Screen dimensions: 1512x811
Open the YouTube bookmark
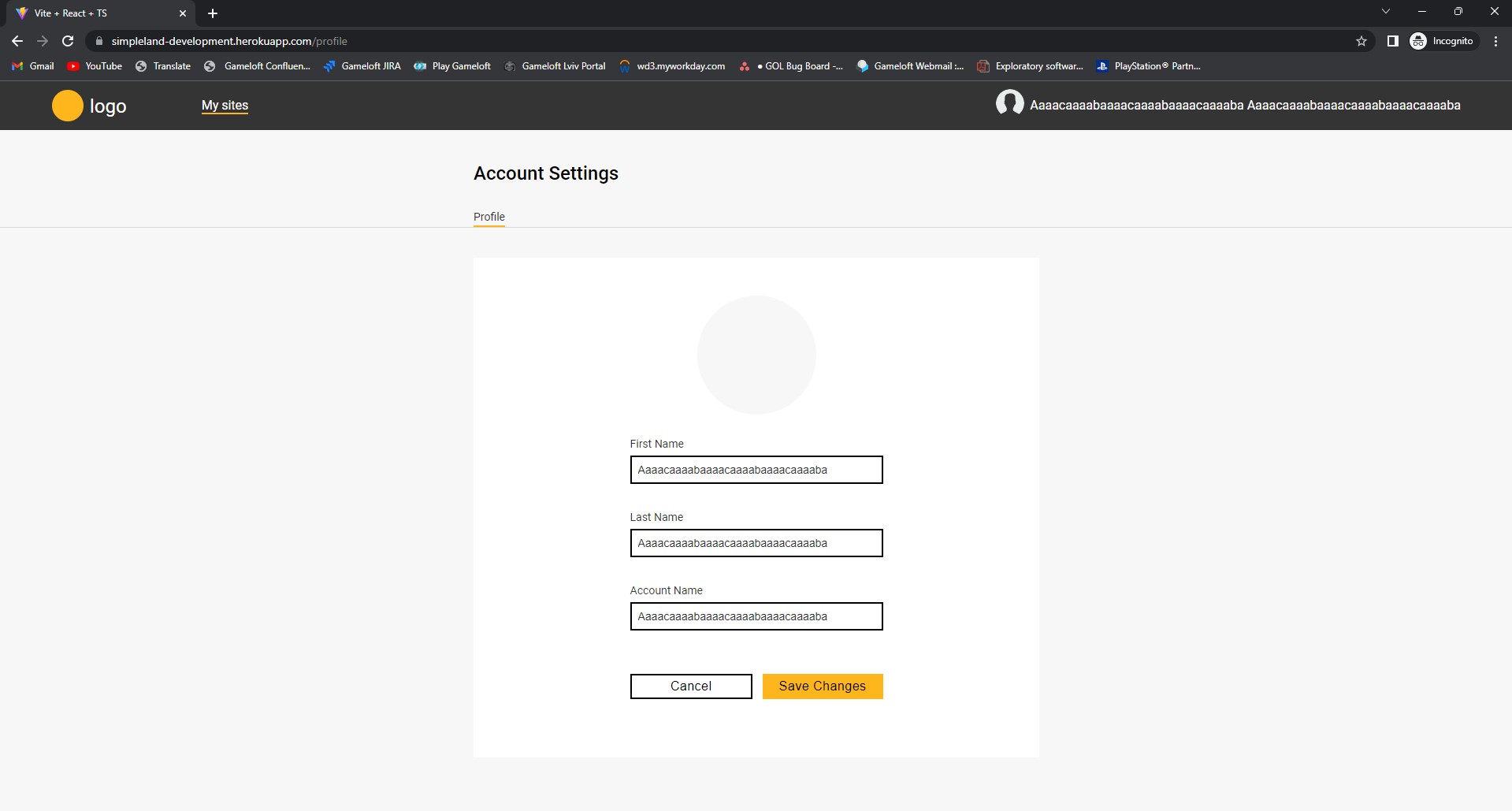[95, 66]
